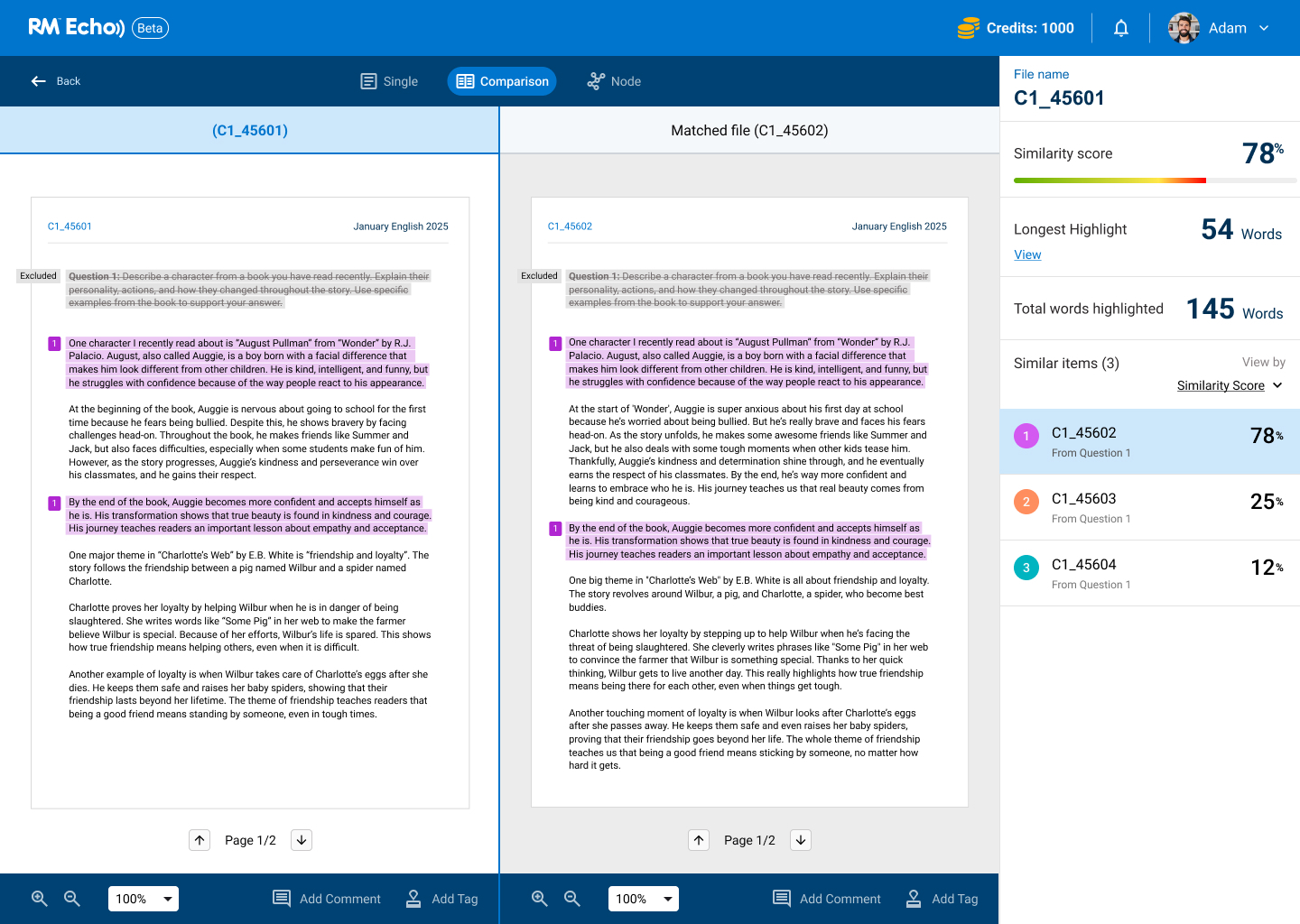Click the View longest highlight link
The width and height of the screenshot is (1300, 924).
tap(1027, 254)
